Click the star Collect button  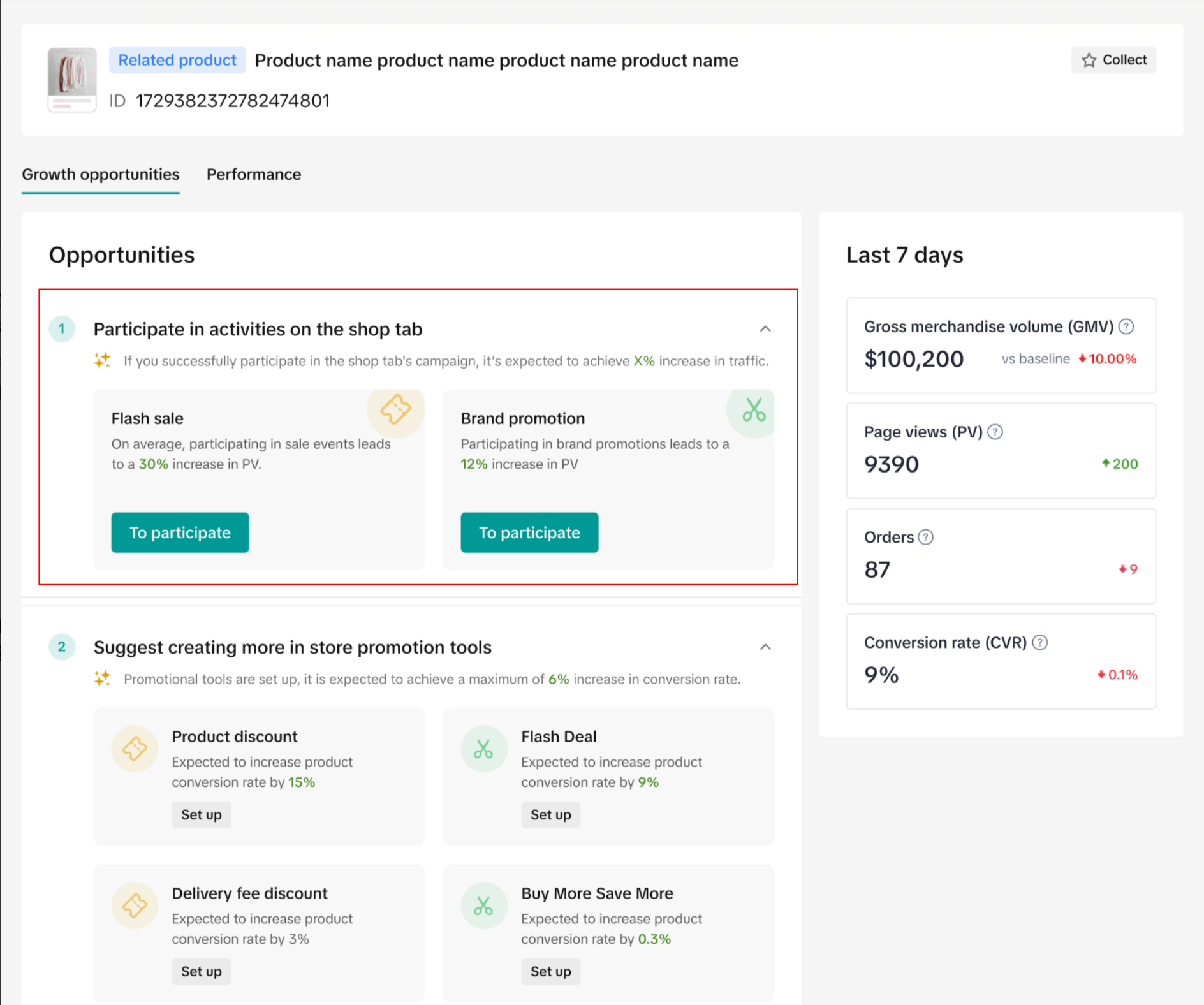point(1113,60)
